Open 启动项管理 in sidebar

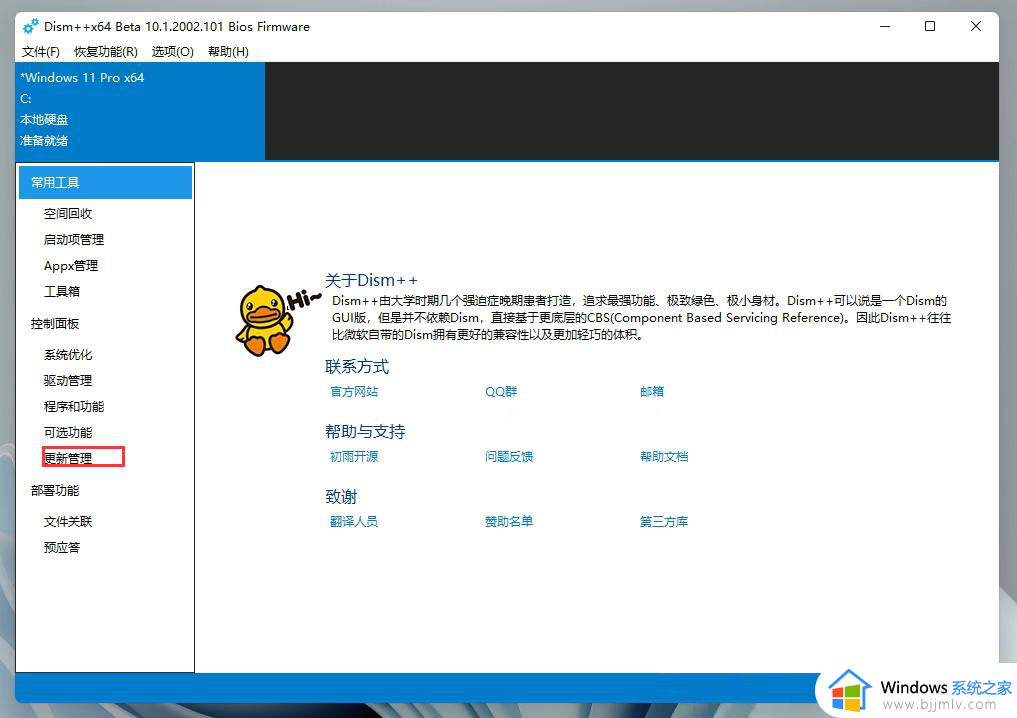[x=74, y=239]
